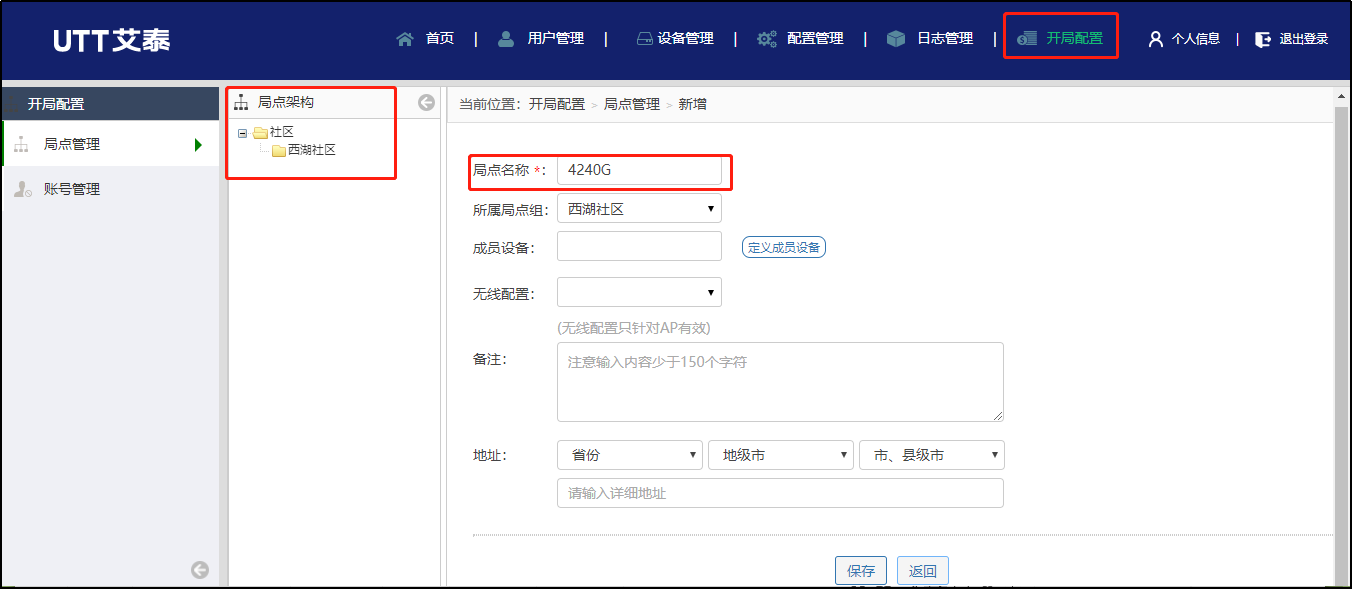The width and height of the screenshot is (1353, 590).
Task: Click the device icon beside 设备管理
Action: click(x=645, y=39)
